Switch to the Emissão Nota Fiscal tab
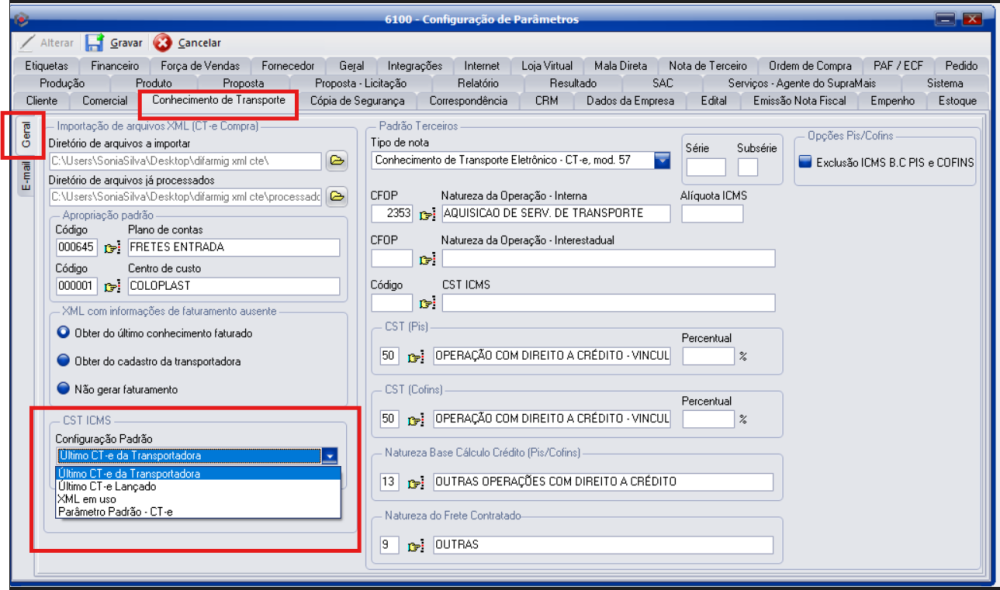The width and height of the screenshot is (1000, 590). click(799, 101)
